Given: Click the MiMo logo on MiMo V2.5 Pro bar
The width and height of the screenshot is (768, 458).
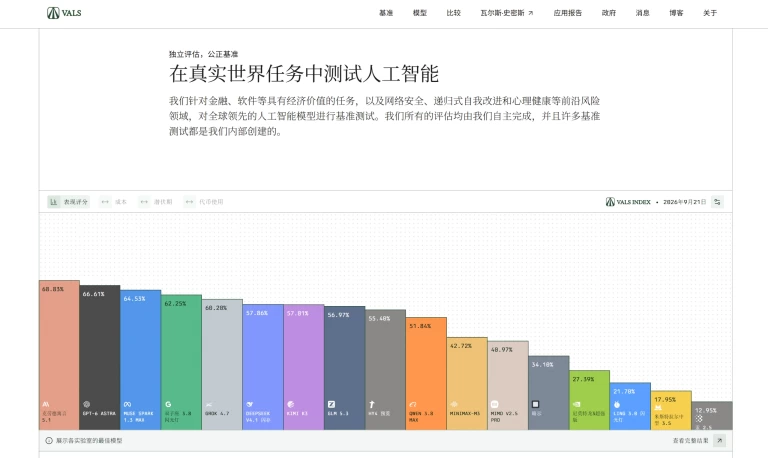Looking at the screenshot, I should (495, 405).
